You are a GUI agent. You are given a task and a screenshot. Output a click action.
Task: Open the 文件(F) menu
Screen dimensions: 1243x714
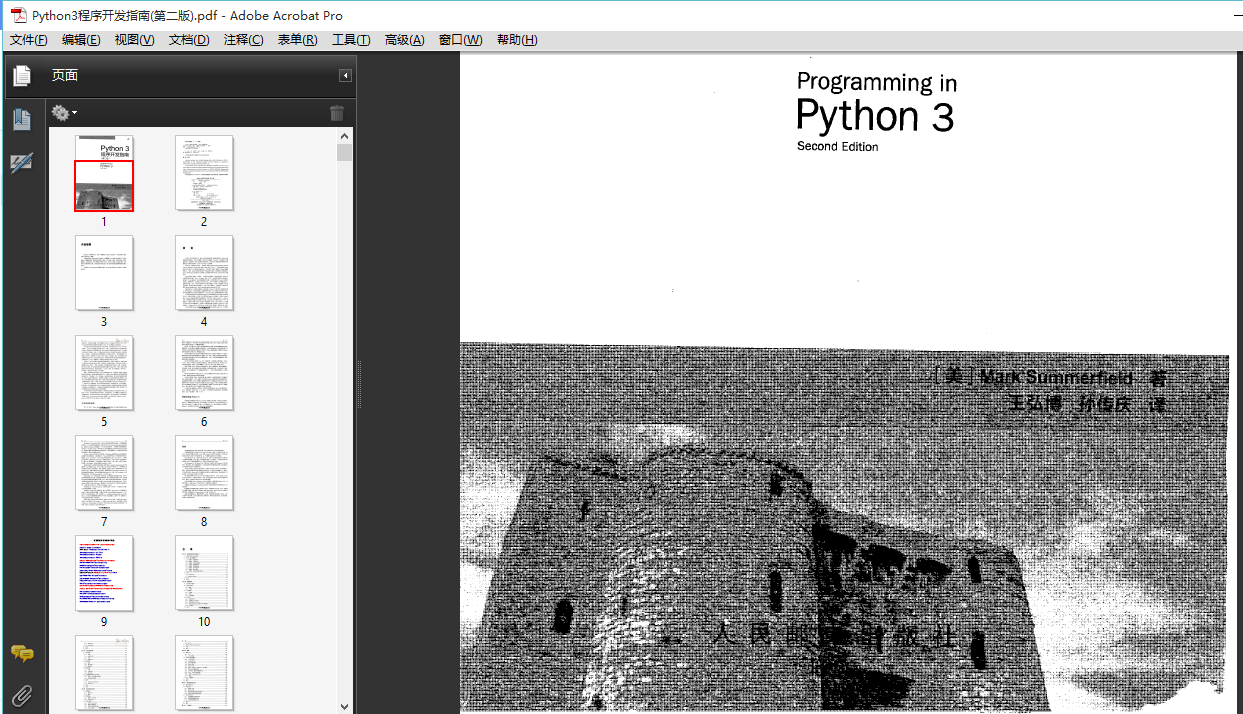coord(28,40)
